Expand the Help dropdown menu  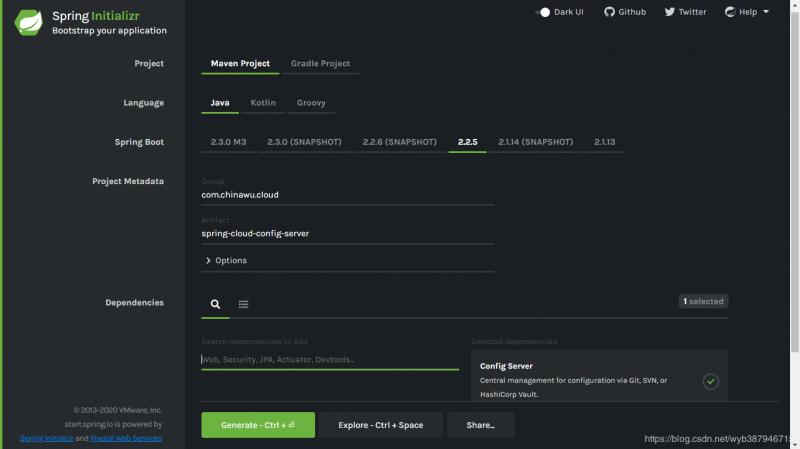pyautogui.click(x=746, y=12)
